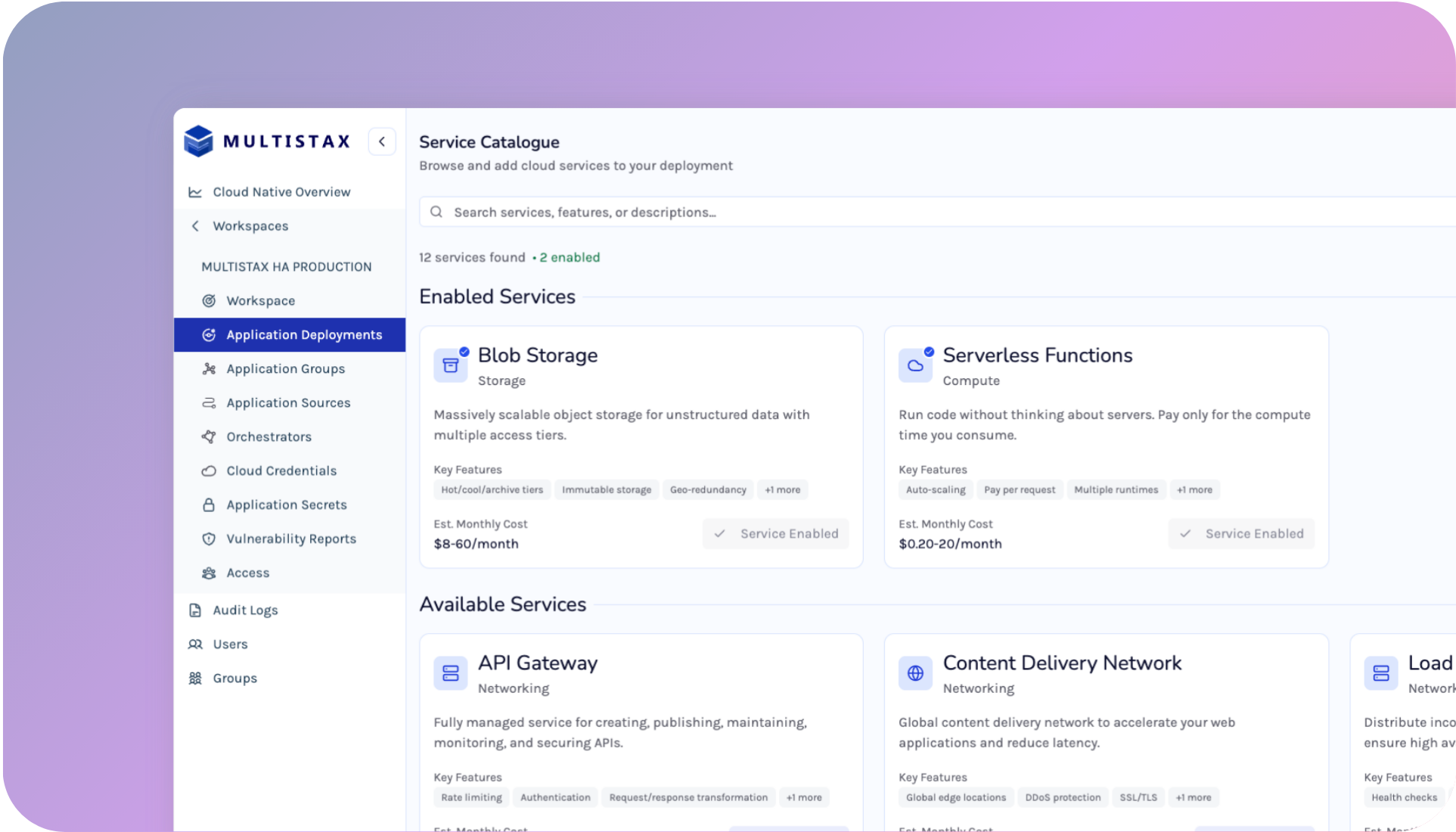Click the MultiStax logo icon
Image resolution: width=1456 pixels, height=832 pixels.
(199, 141)
